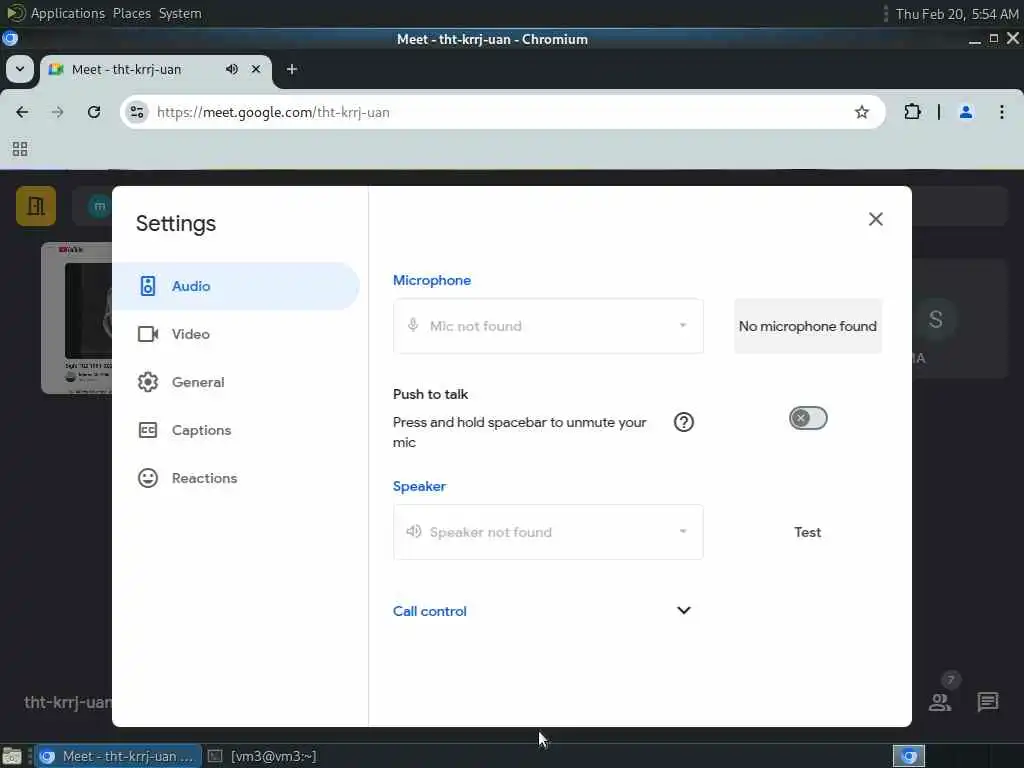This screenshot has height=768, width=1024.
Task: Click the tht-krrj-uan meeting code text
Action: (68, 703)
